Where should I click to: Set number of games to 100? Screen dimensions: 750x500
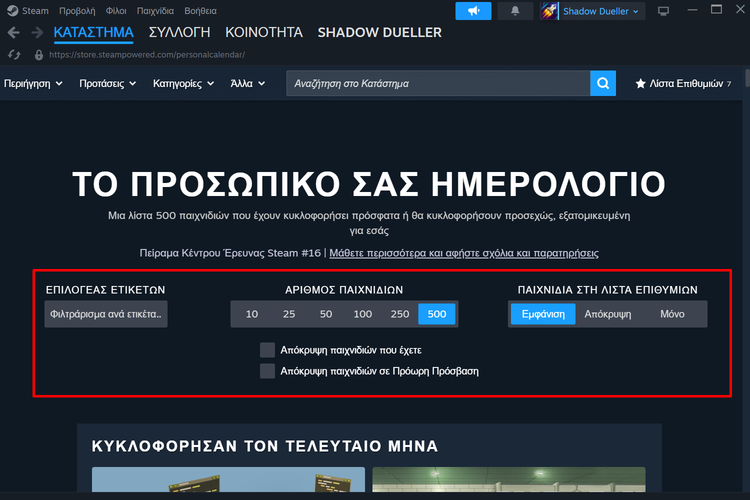pos(362,314)
